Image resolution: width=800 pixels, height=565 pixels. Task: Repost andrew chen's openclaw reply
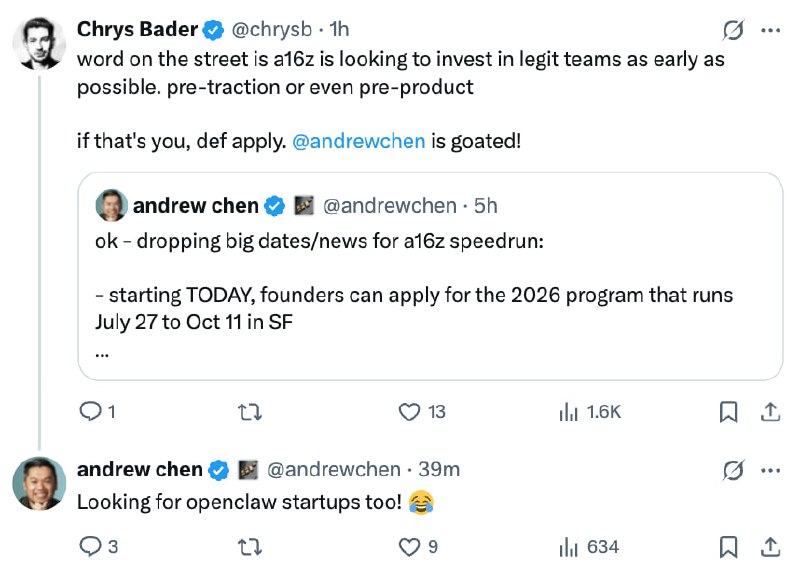pyautogui.click(x=244, y=546)
